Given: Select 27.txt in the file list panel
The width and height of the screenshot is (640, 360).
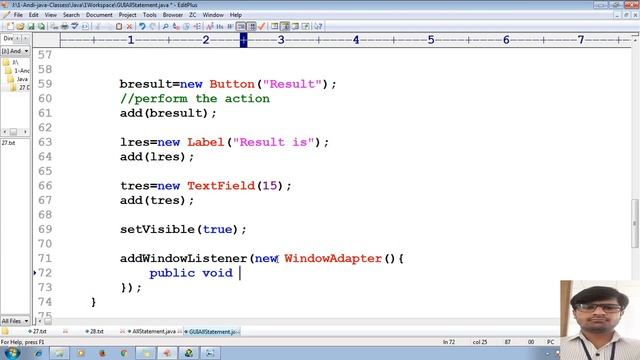Looking at the screenshot, I should point(8,143).
